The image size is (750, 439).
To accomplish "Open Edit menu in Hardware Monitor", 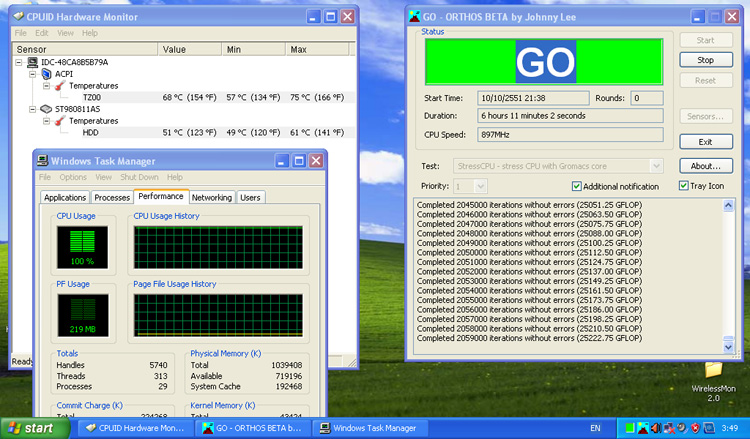I will pyautogui.click(x=42, y=33).
